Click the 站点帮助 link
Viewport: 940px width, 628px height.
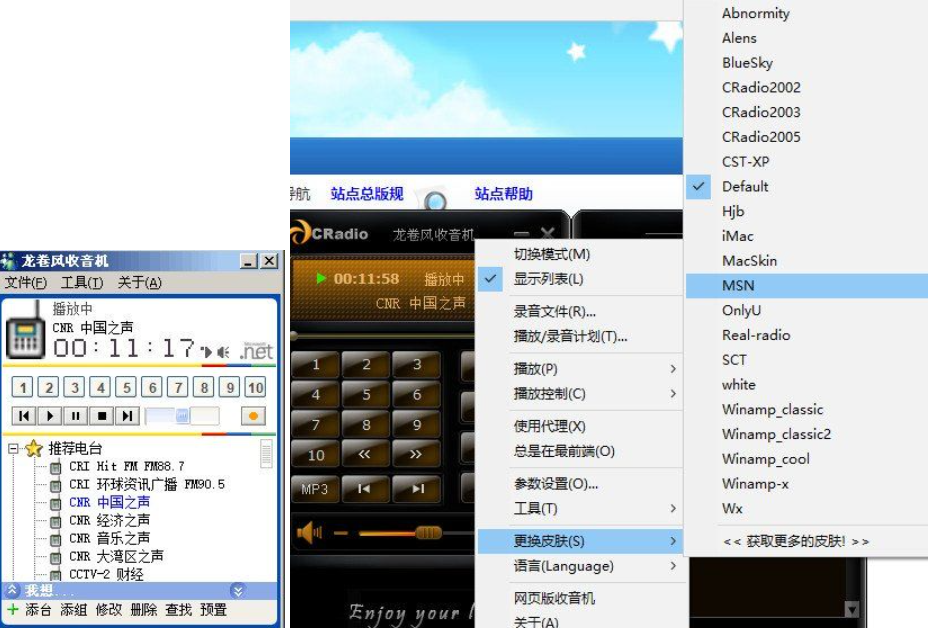tap(504, 194)
